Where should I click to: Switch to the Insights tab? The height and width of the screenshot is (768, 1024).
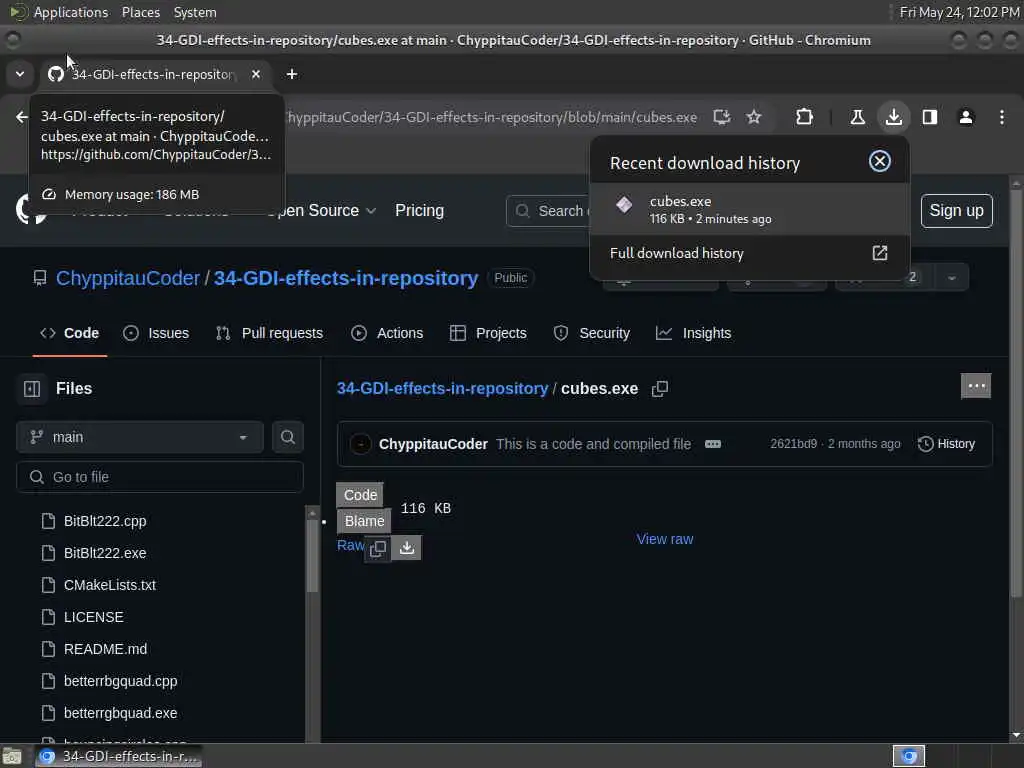coord(694,333)
